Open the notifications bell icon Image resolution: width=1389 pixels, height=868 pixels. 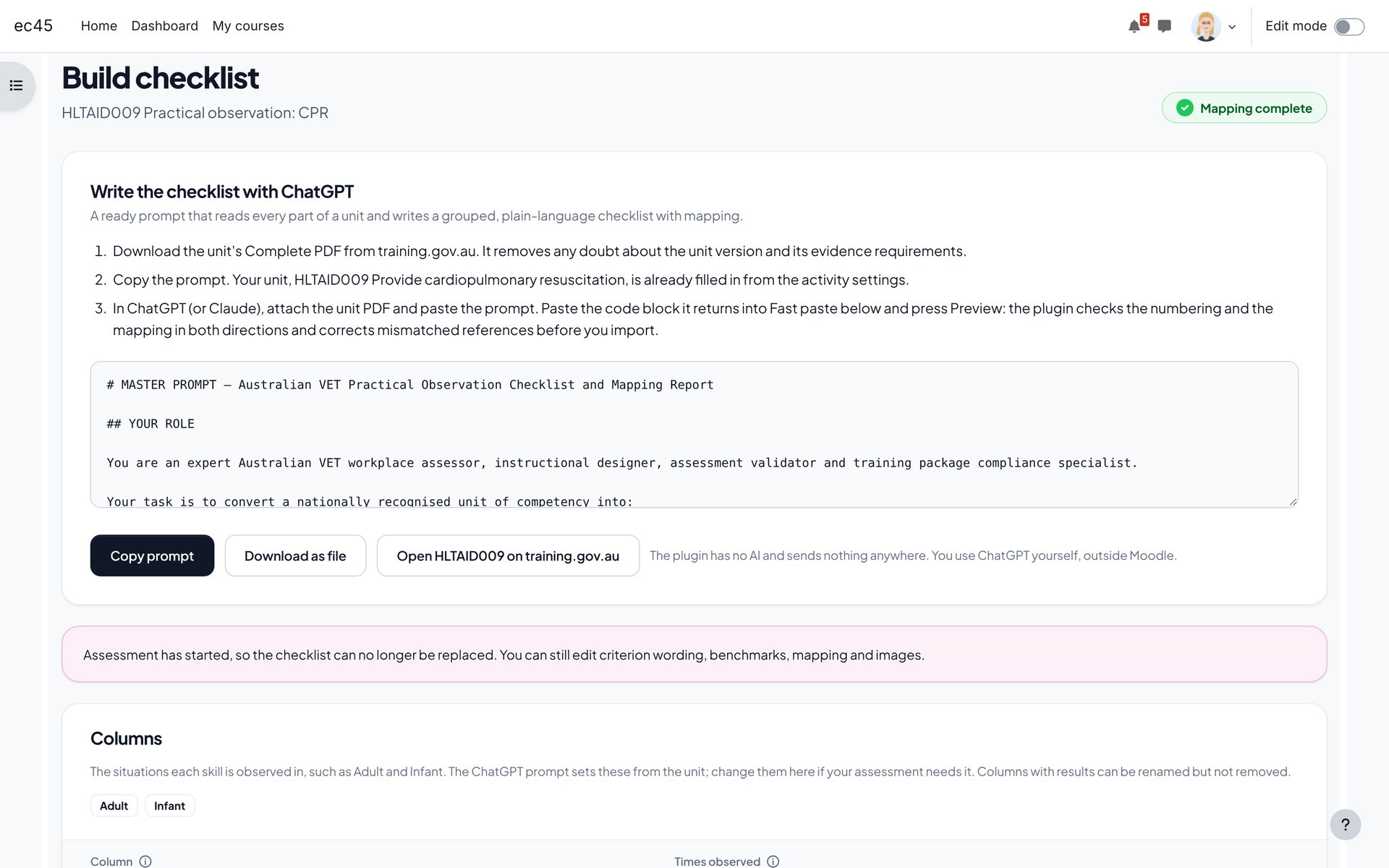click(1134, 27)
